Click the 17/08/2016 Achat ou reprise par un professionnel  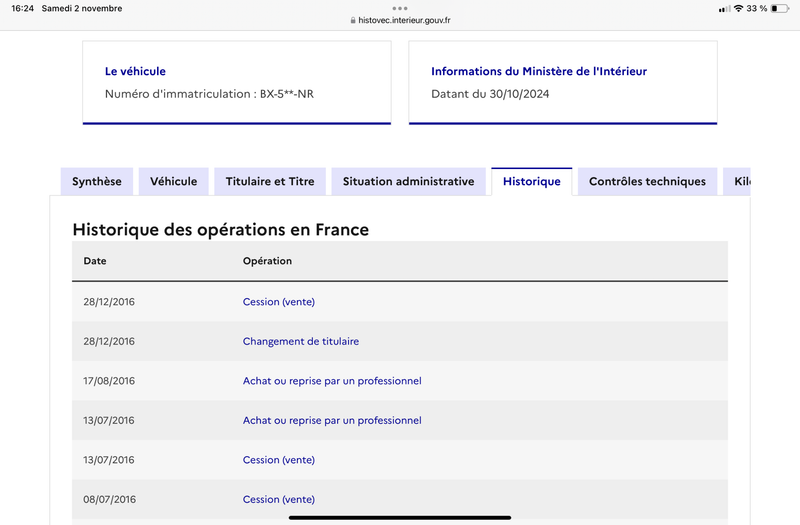click(332, 381)
